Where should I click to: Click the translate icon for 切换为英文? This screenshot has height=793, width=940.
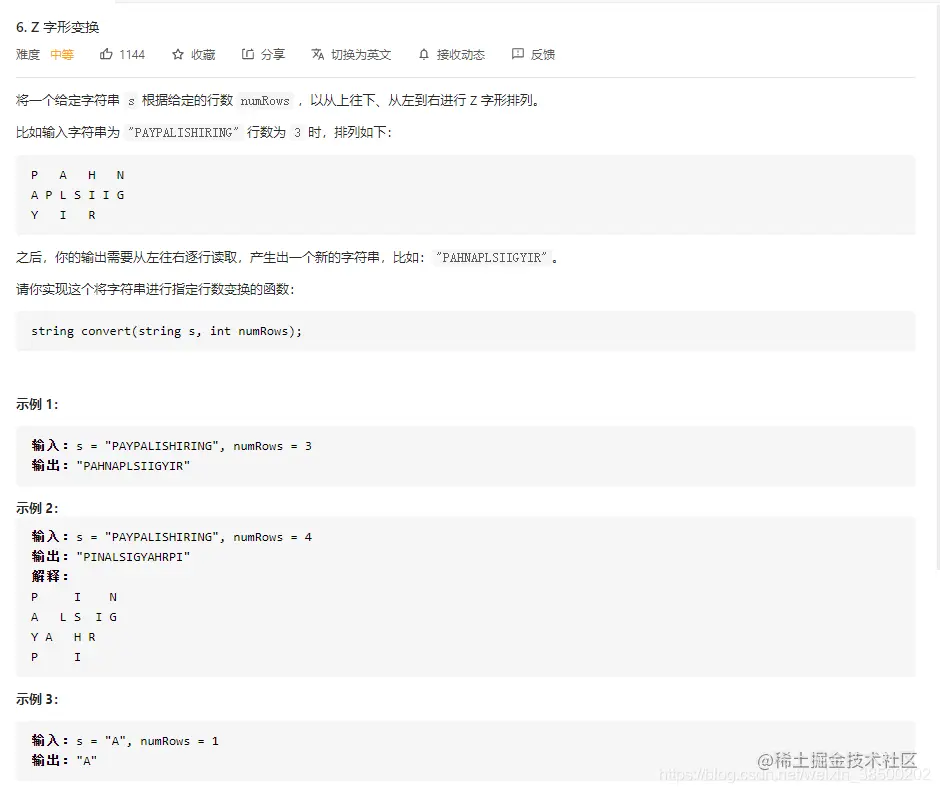tap(318, 55)
